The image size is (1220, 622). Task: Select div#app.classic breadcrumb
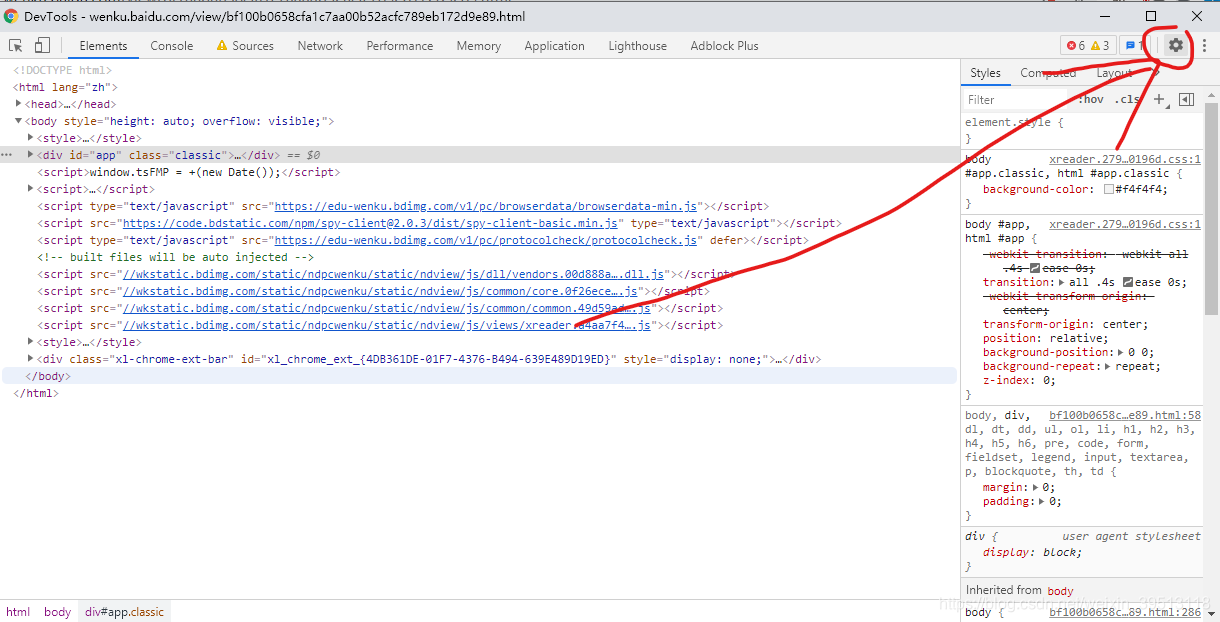(124, 611)
